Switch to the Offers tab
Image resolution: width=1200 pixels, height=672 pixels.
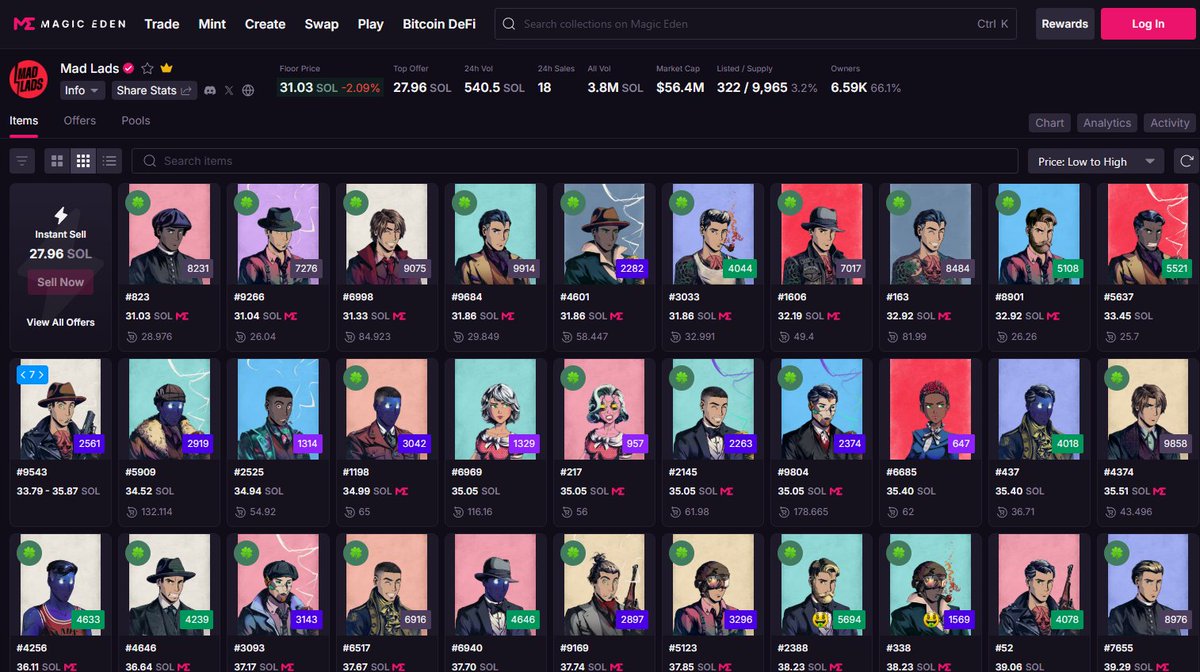point(80,121)
